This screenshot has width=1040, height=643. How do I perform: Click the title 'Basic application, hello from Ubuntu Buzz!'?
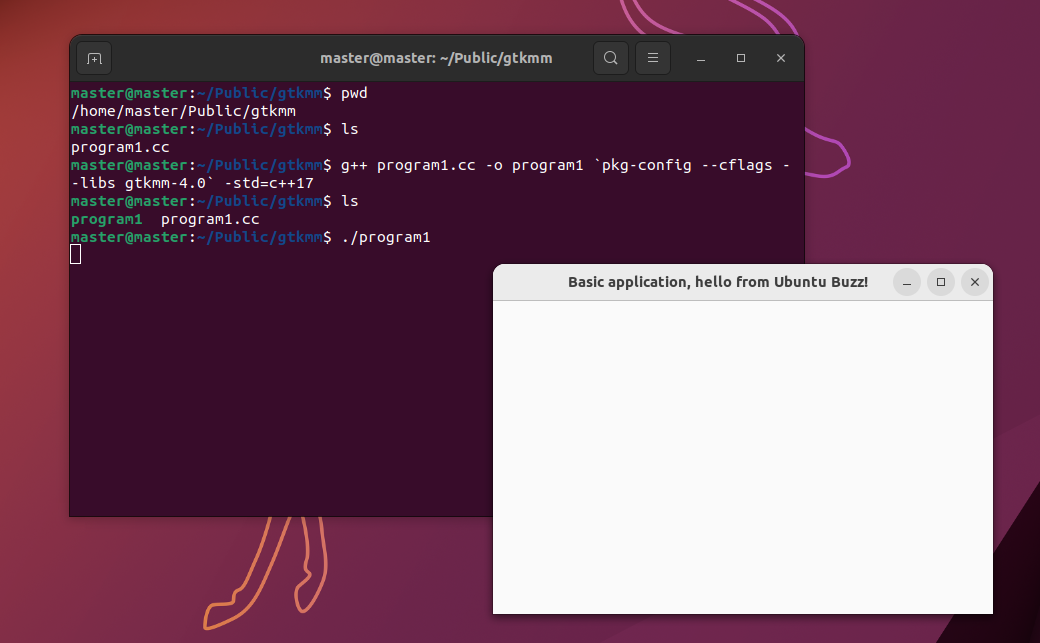click(718, 282)
